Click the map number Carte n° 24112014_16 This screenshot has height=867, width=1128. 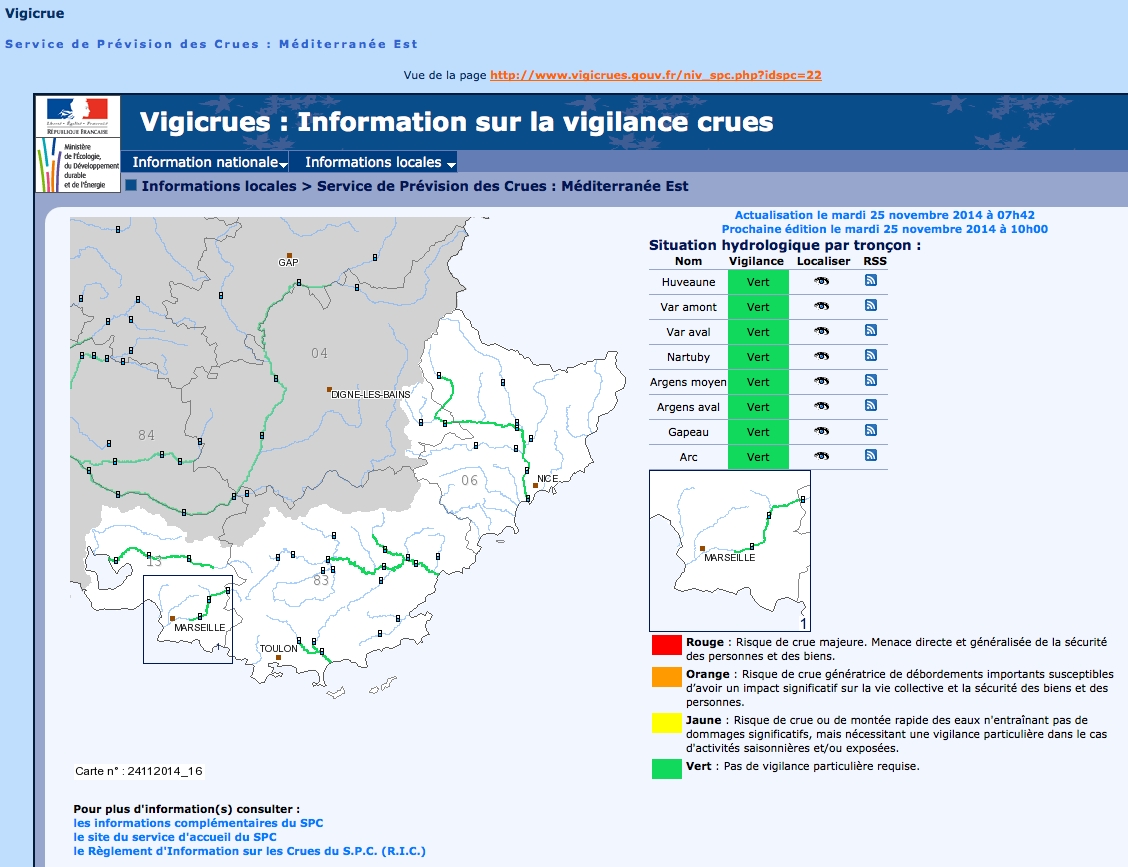[x=139, y=771]
